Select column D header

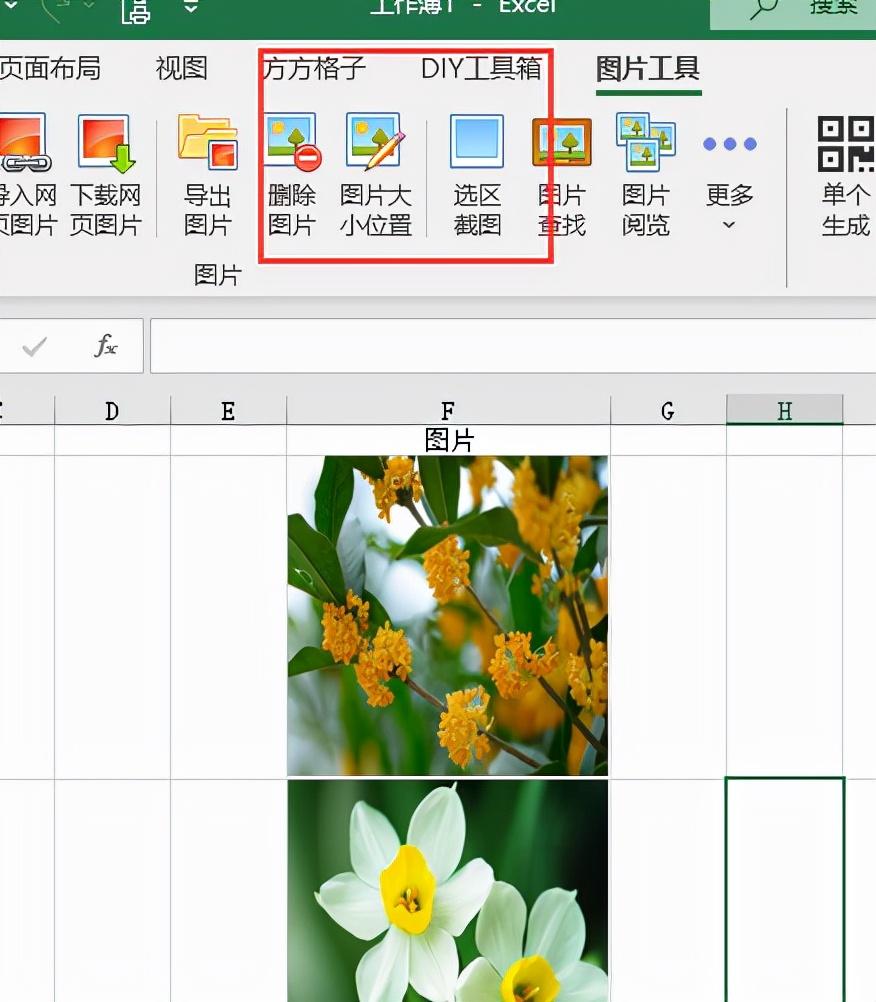point(112,410)
